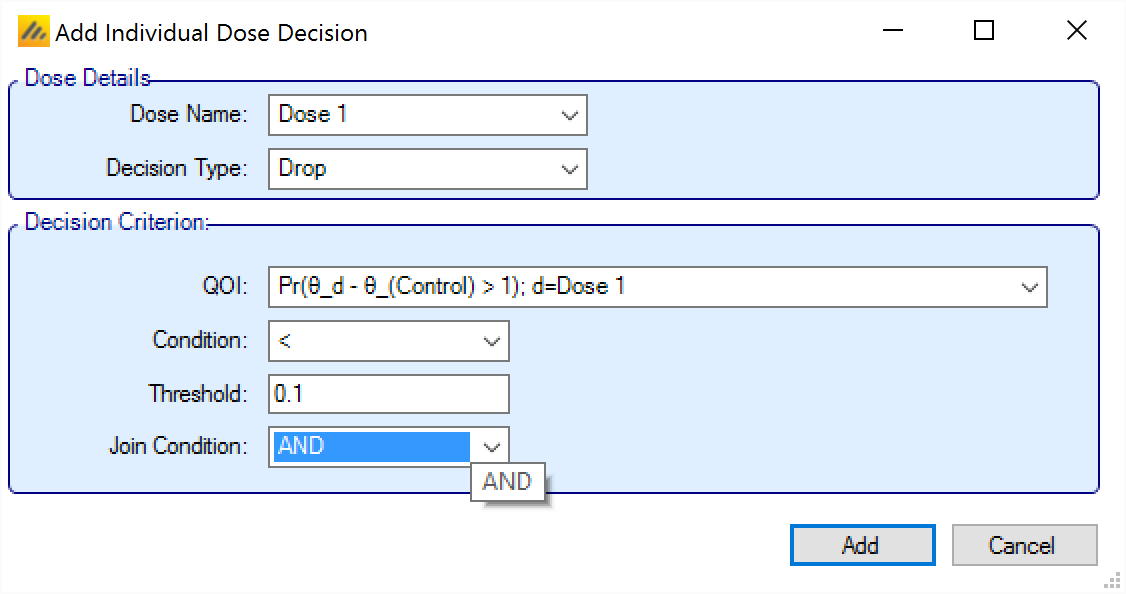
Task: Open the Dose Name dropdown showing Dose 1
Action: pos(569,115)
